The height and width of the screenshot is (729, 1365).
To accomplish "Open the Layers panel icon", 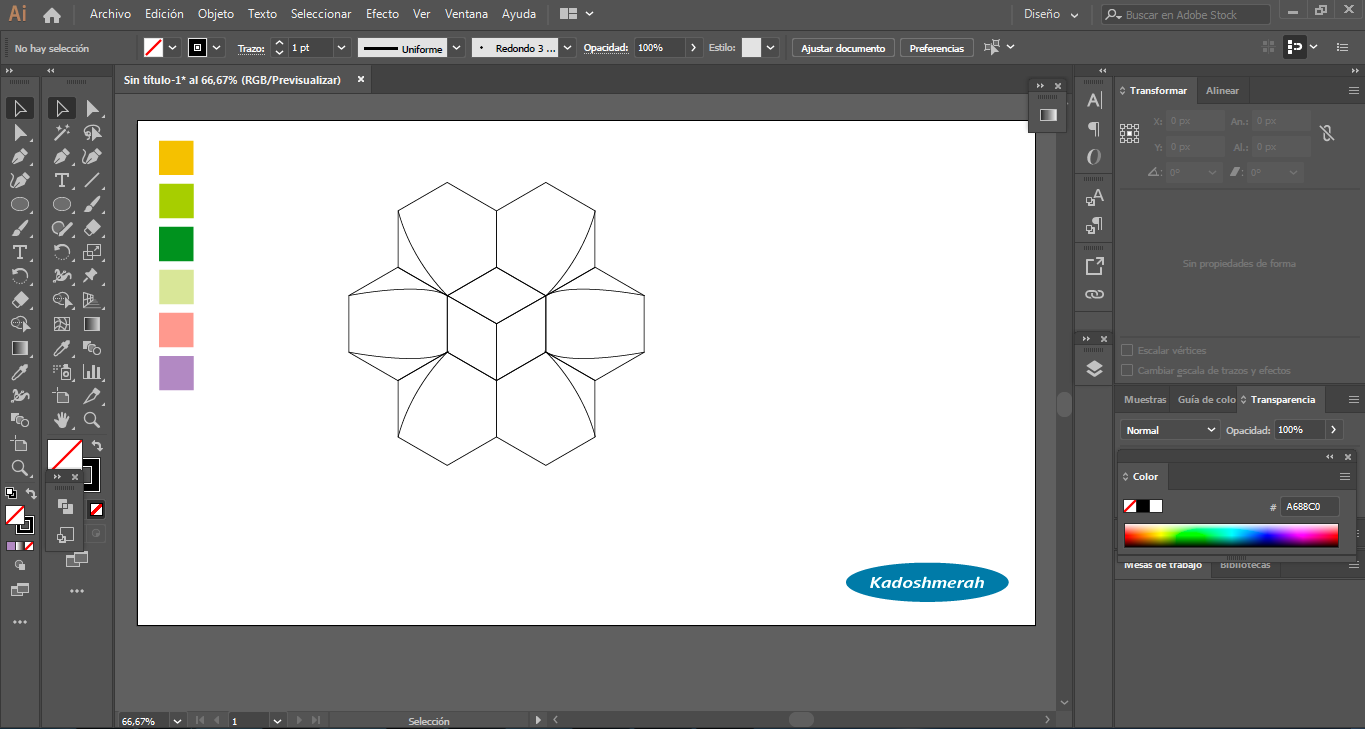I will 1094,369.
